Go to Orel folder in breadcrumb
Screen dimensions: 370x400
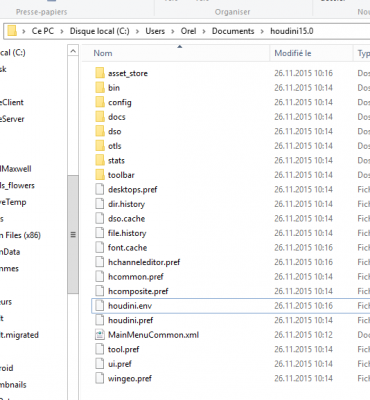188,31
